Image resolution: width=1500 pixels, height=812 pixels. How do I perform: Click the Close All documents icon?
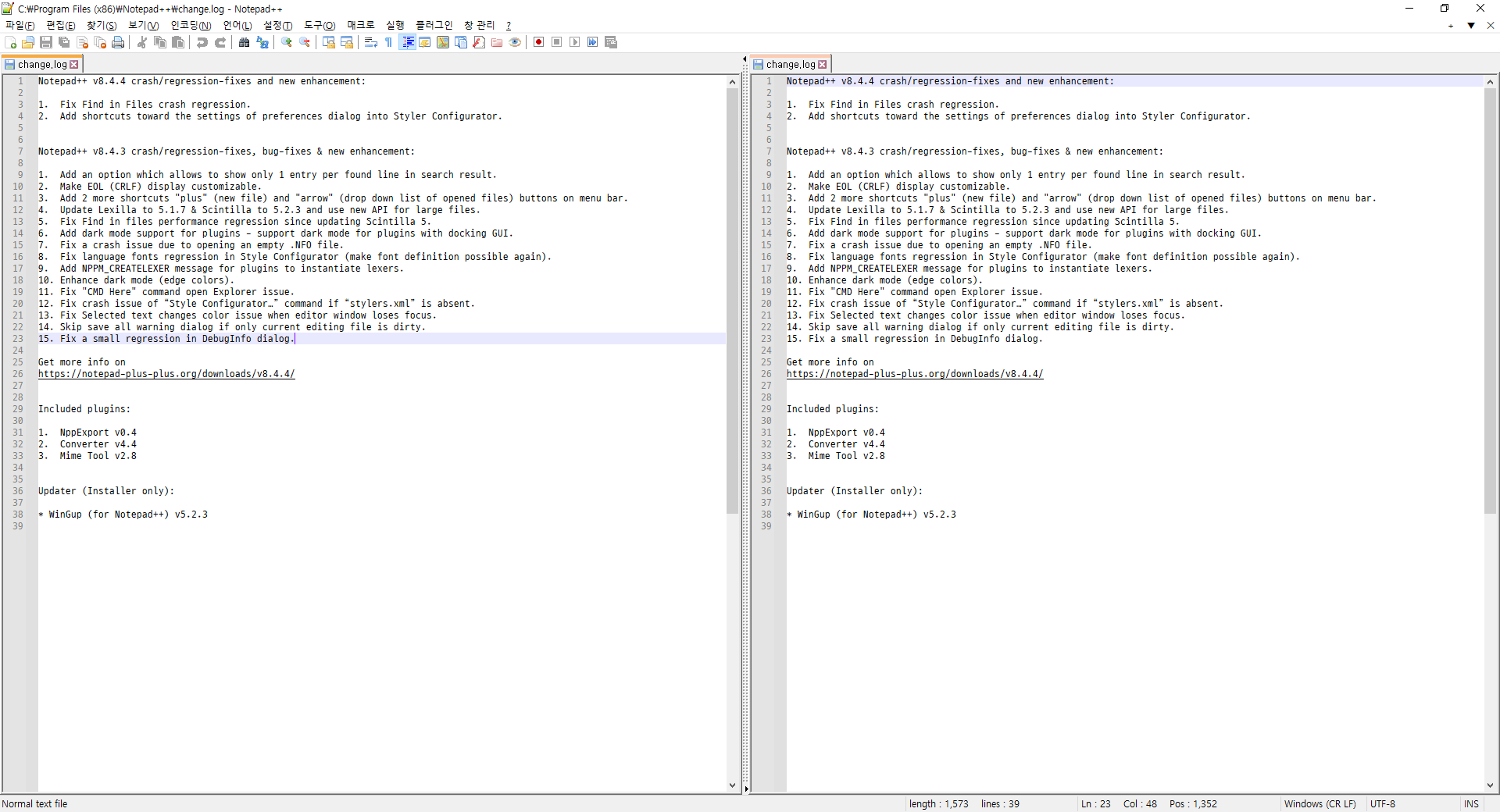click(x=100, y=42)
